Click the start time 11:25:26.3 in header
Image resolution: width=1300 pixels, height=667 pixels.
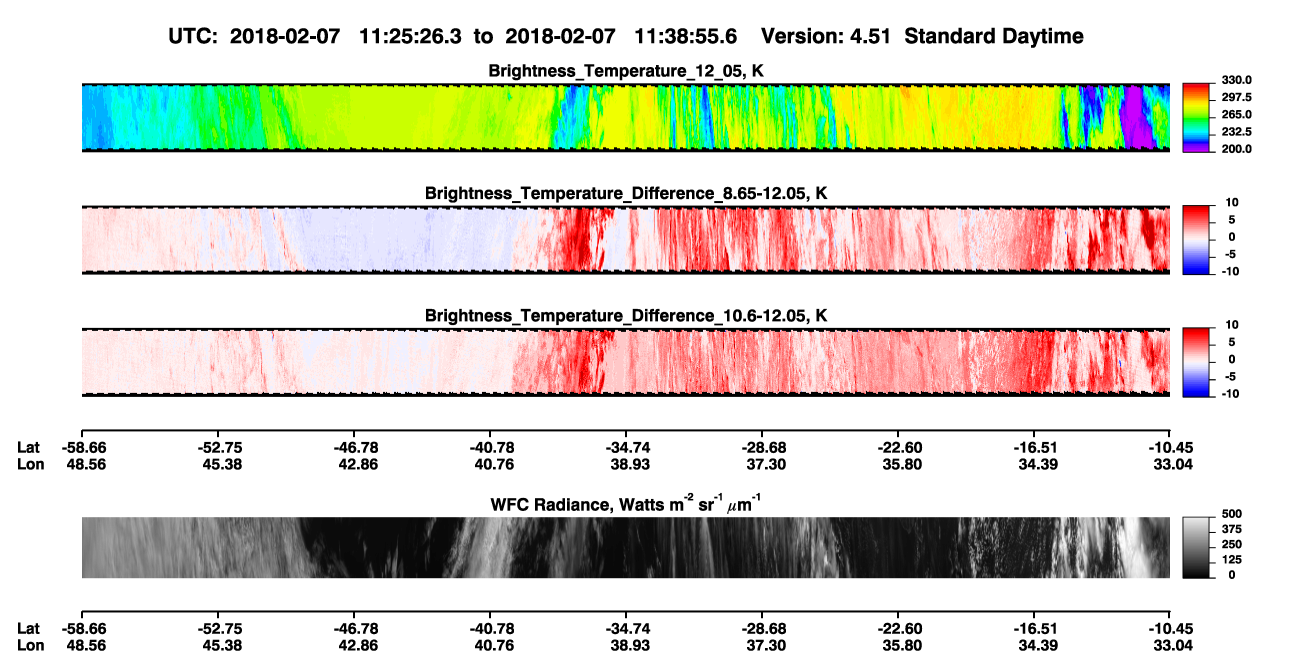[409, 36]
